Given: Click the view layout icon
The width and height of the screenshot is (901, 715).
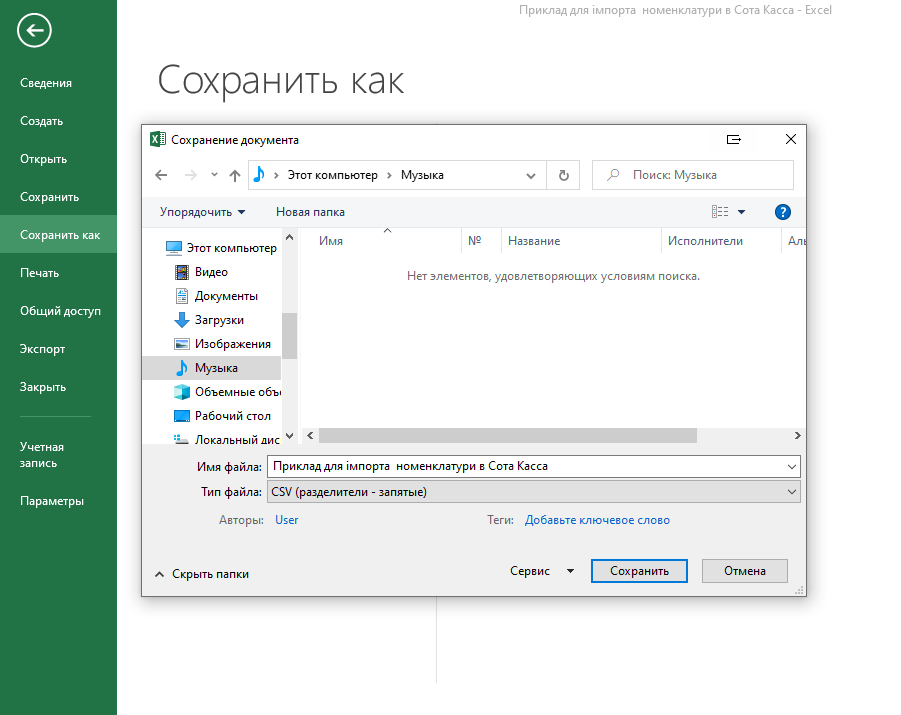Looking at the screenshot, I should coord(720,212).
